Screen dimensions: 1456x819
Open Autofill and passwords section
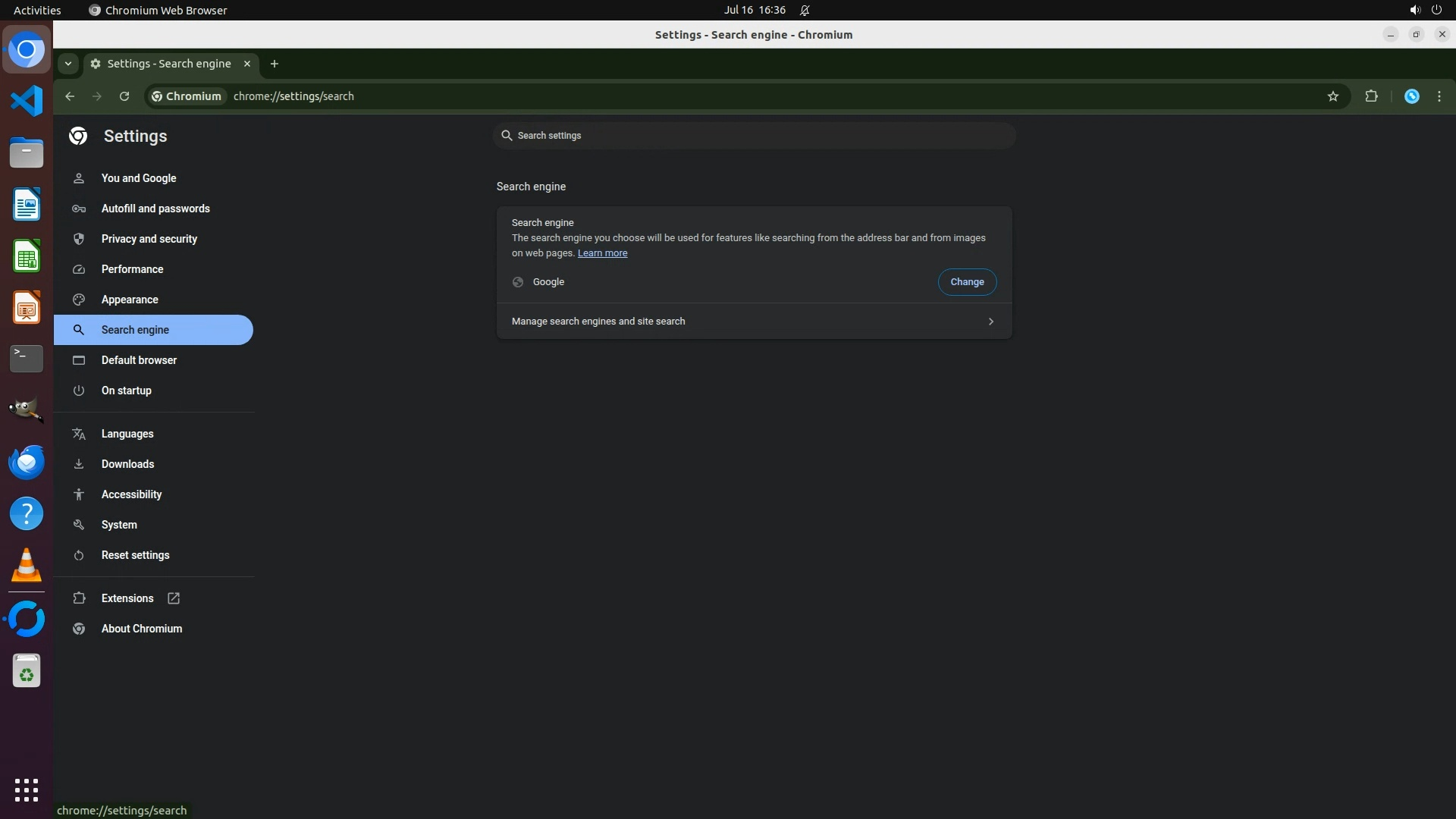[x=155, y=209]
